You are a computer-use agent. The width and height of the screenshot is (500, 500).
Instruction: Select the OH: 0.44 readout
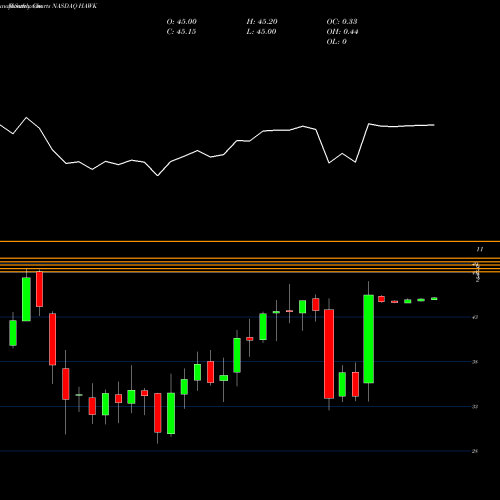[342, 32]
